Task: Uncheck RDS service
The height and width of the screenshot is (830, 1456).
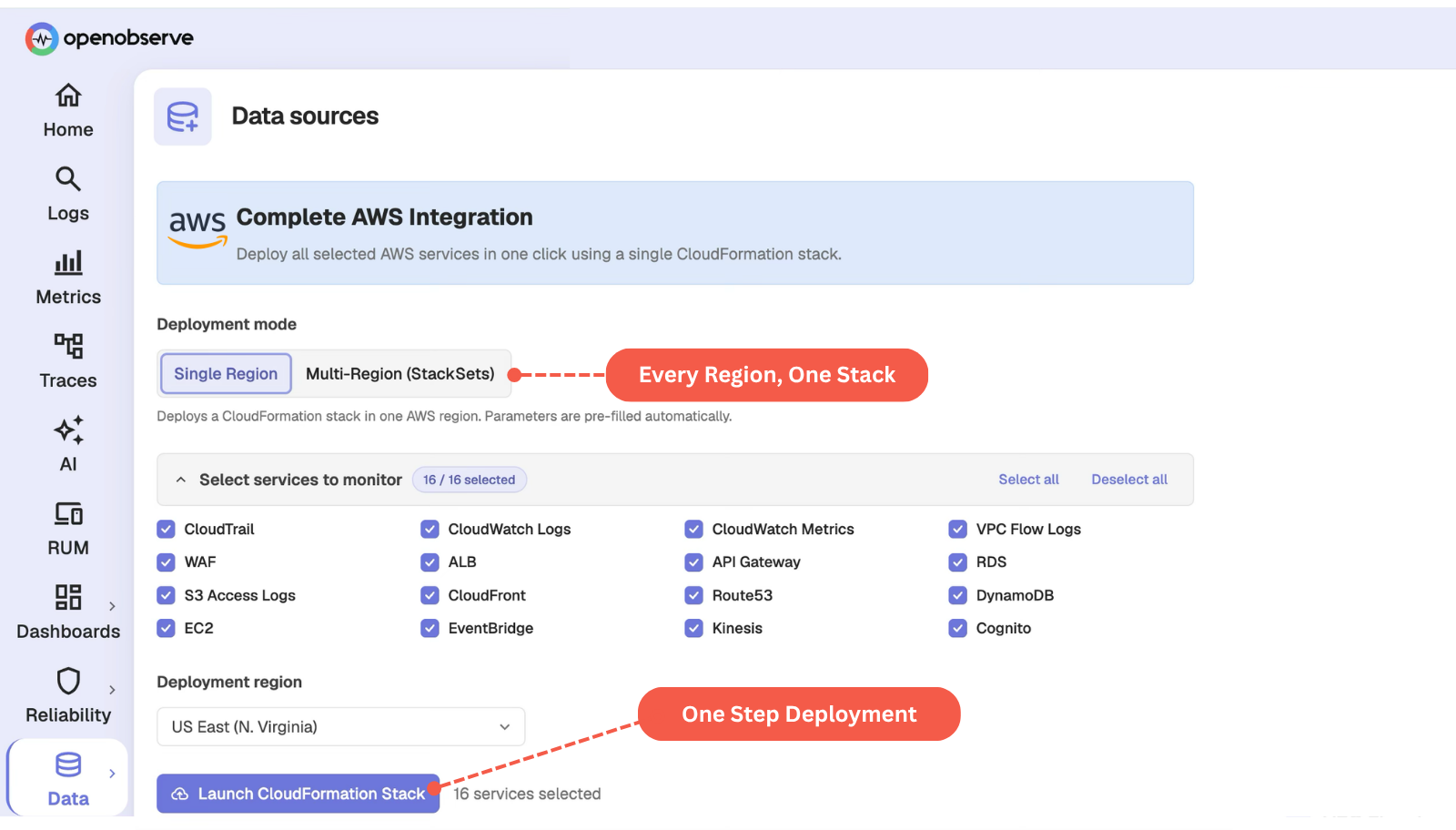Action: point(957,562)
